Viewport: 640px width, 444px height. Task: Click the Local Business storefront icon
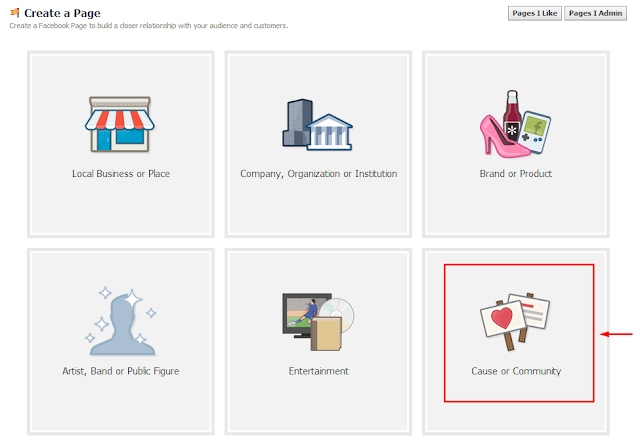[x=120, y=124]
